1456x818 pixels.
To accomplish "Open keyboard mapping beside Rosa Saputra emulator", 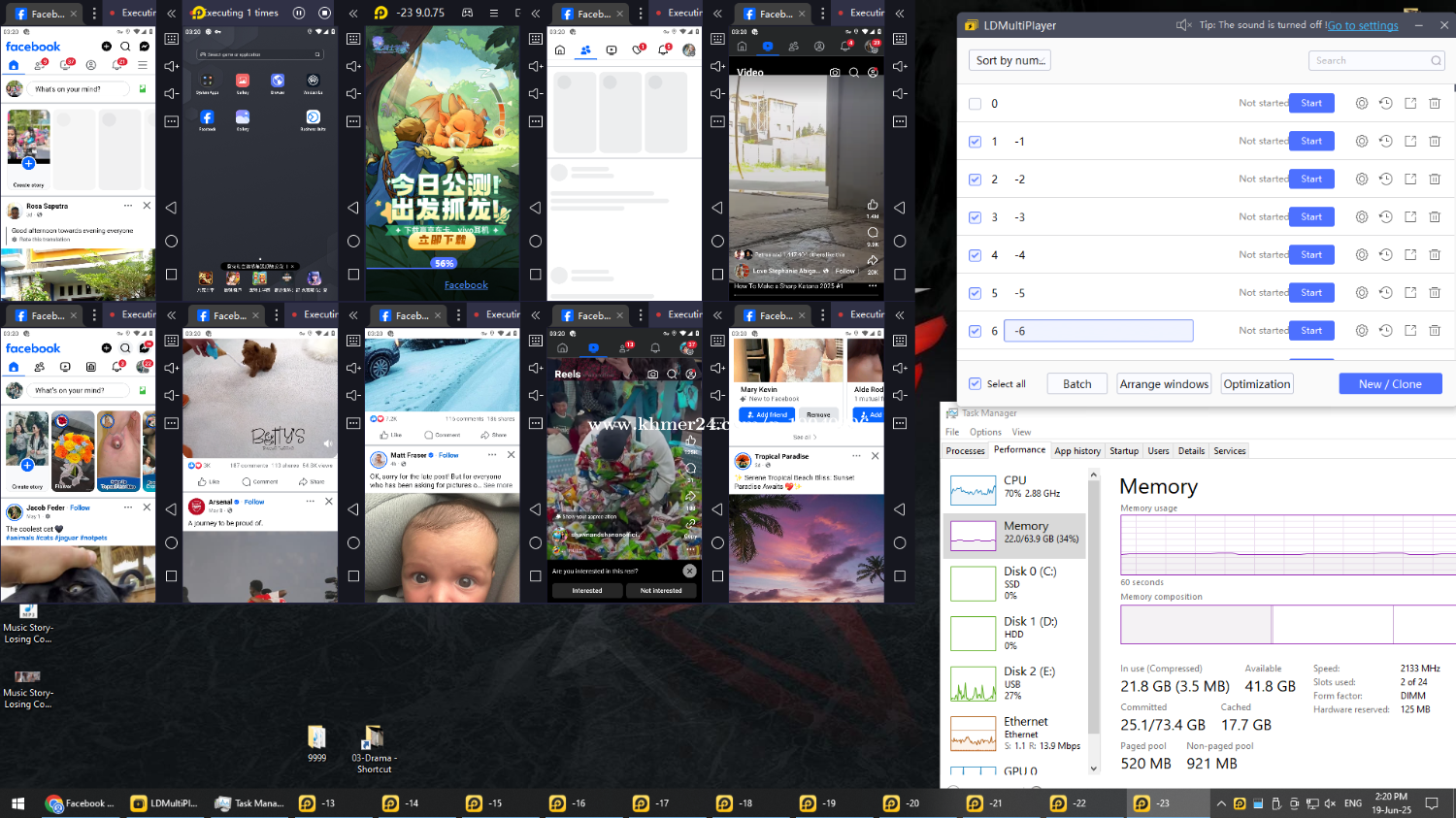I will 172,39.
